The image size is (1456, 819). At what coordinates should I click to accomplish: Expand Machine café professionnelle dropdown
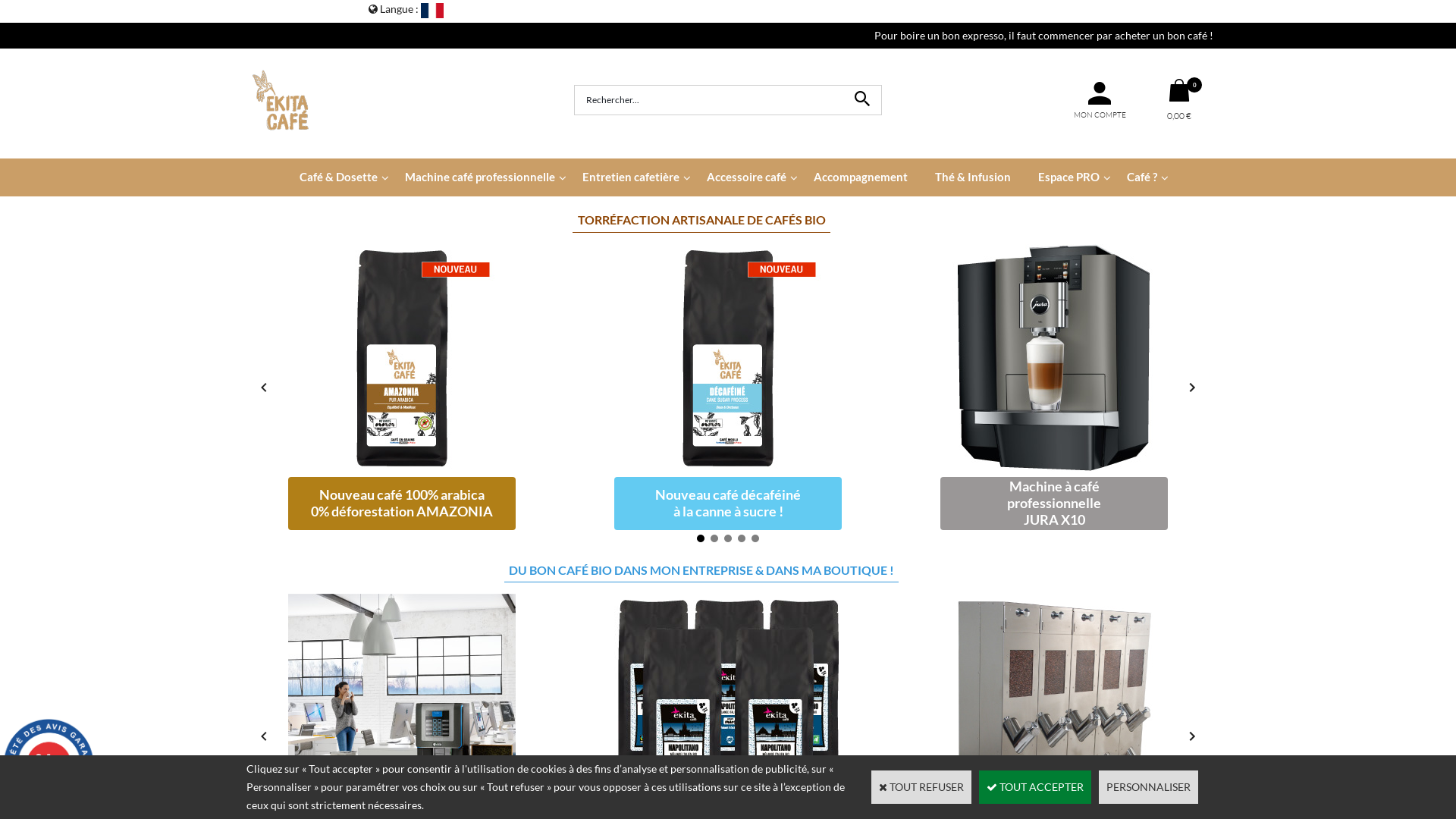click(480, 177)
